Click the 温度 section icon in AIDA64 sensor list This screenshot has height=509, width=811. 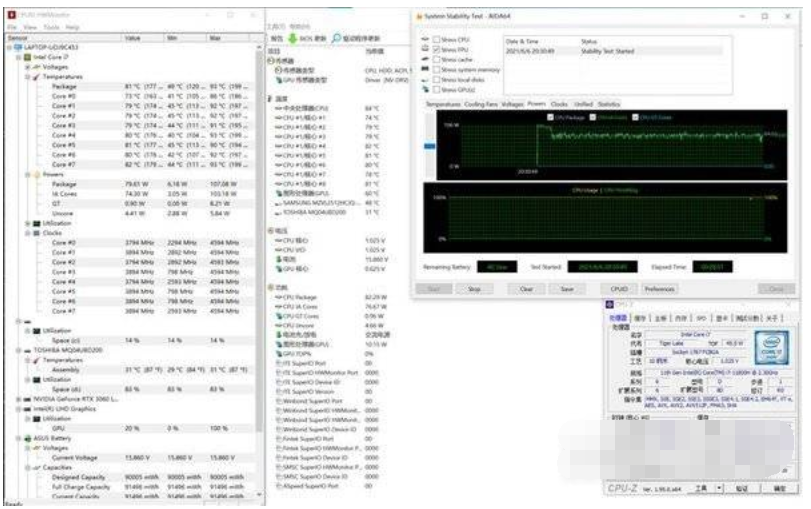(x=271, y=98)
